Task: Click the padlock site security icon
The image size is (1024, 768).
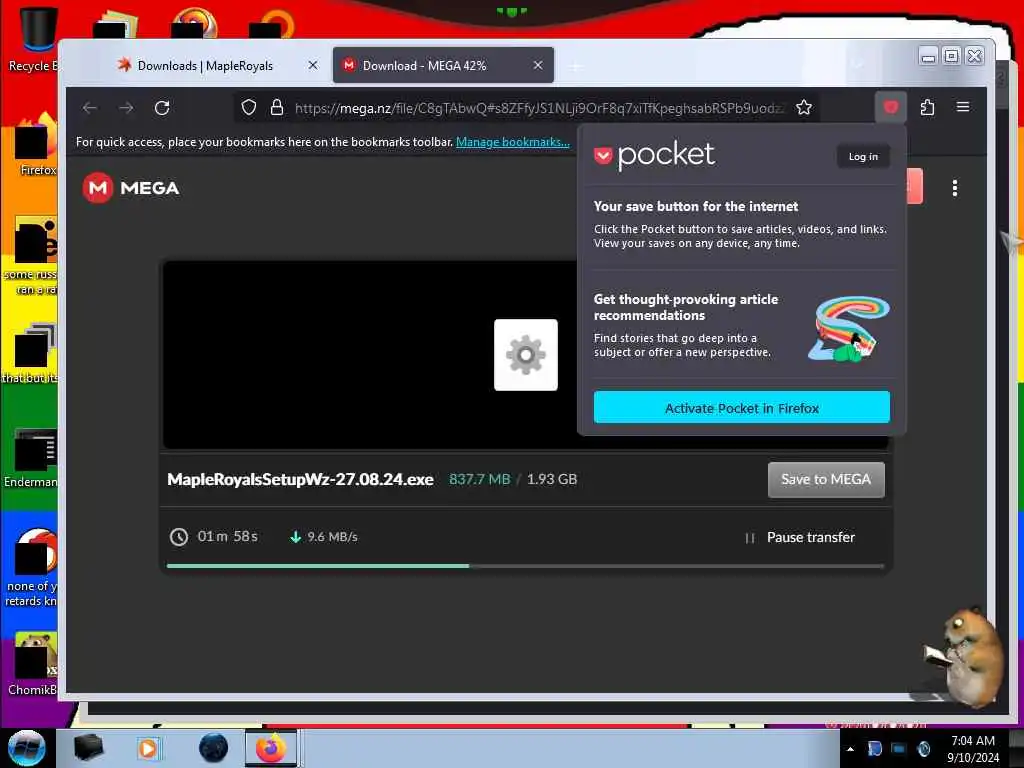Action: (277, 108)
